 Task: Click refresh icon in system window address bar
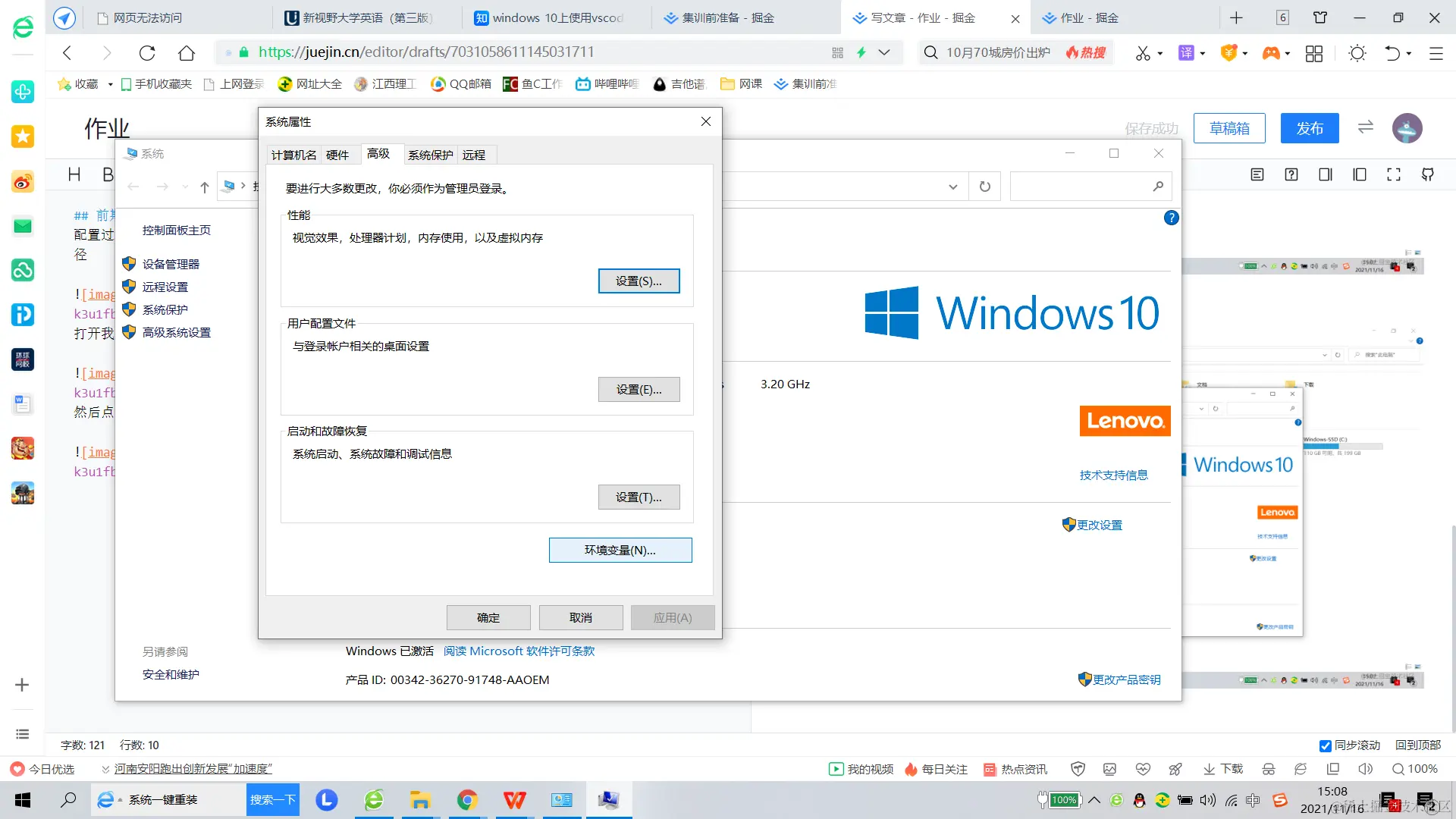[x=985, y=187]
